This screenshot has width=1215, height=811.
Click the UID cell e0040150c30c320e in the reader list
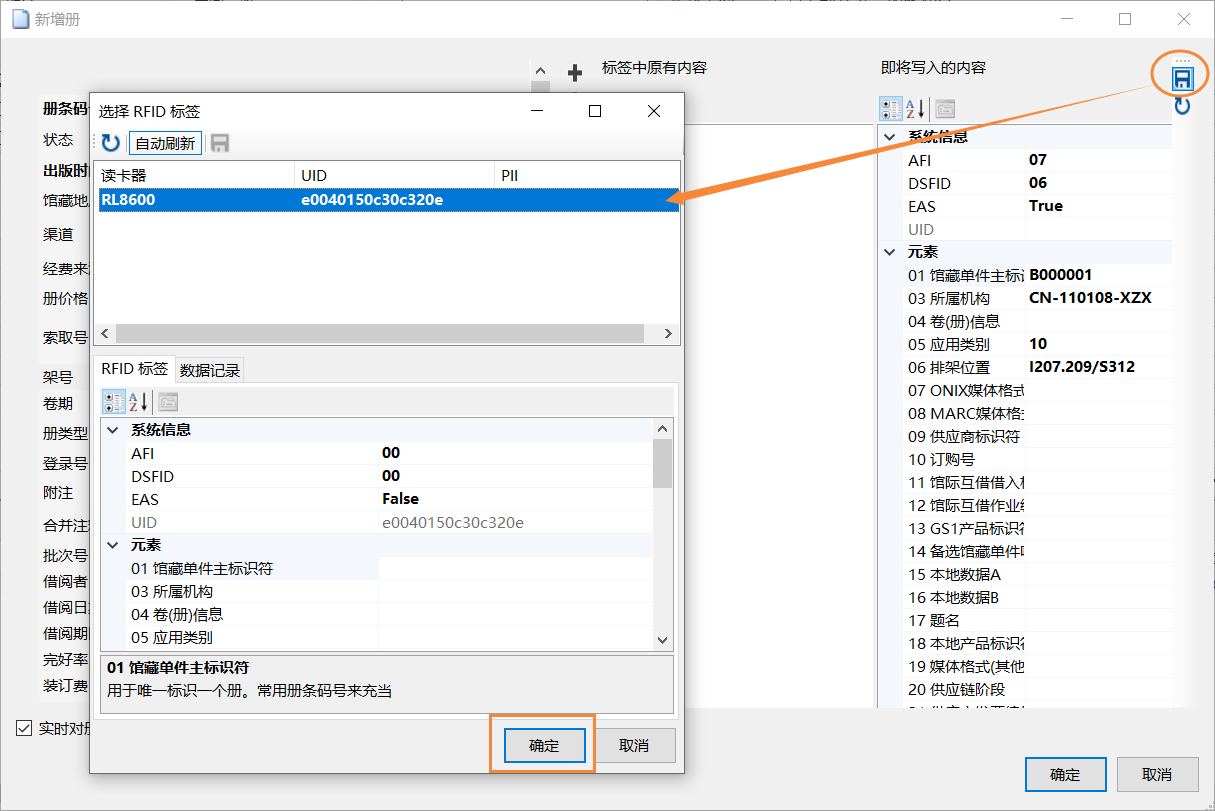tap(372, 200)
